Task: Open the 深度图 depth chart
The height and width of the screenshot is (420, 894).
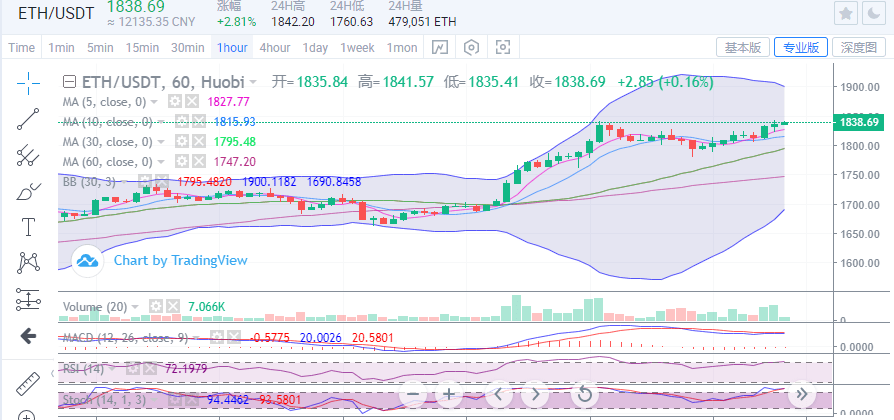Action: (x=857, y=47)
